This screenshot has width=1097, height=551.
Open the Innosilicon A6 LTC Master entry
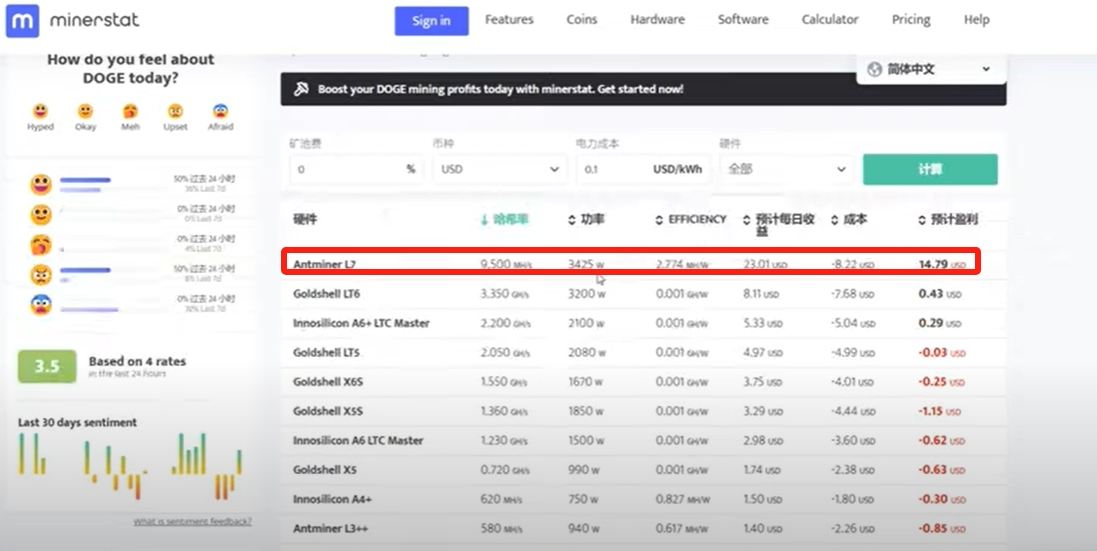(x=358, y=441)
